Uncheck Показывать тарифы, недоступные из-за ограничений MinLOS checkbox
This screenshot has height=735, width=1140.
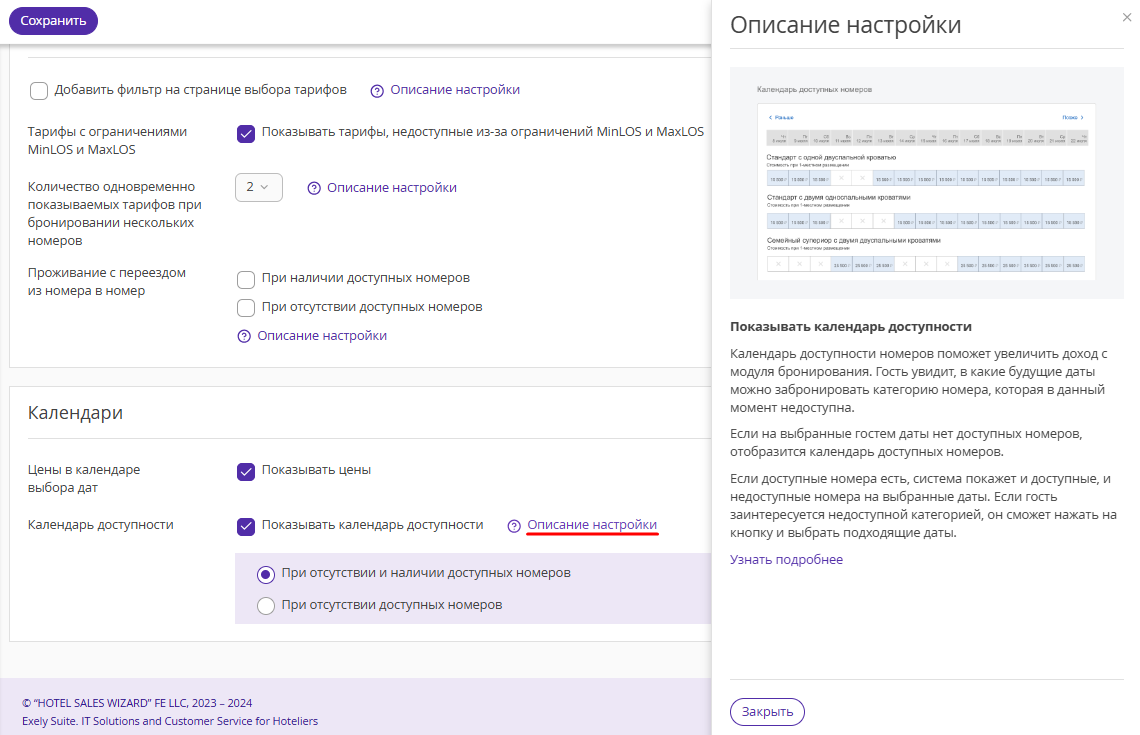246,134
